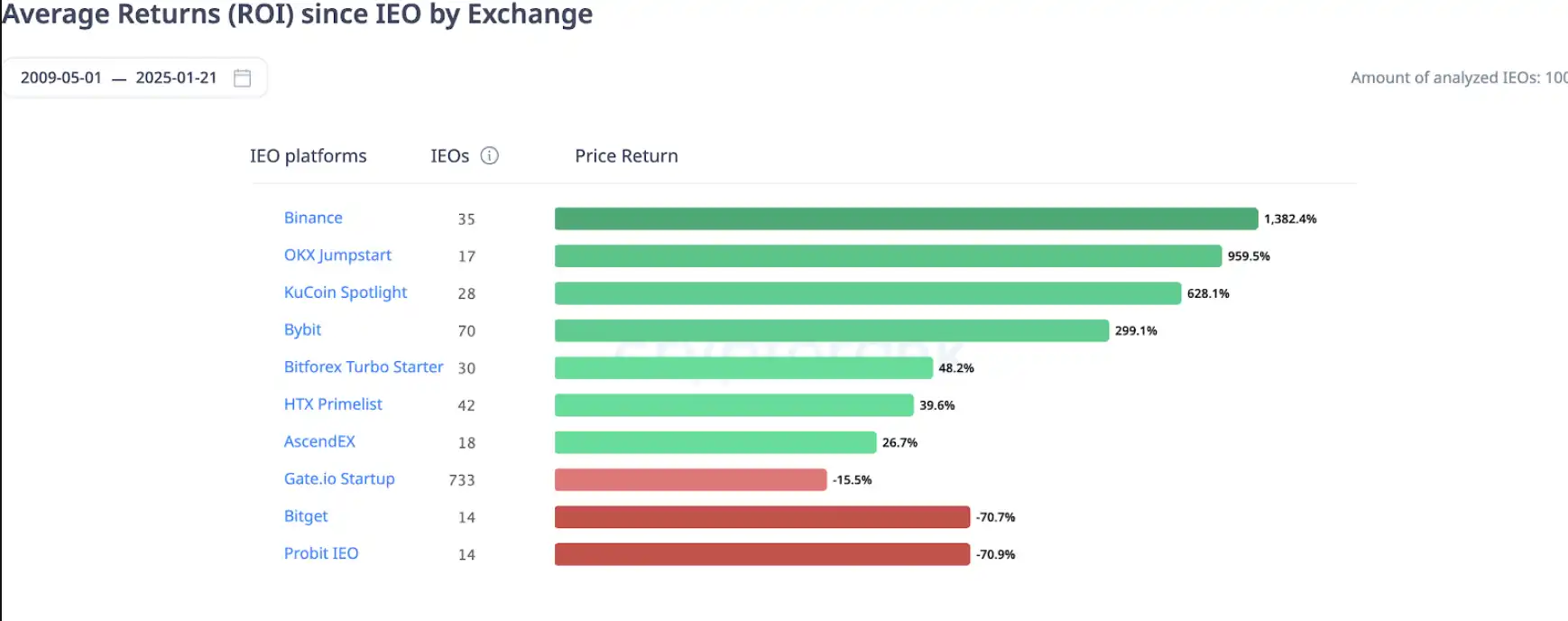This screenshot has width=1568, height=621.
Task: Open the OKX Jumpstart link
Action: pyautogui.click(x=337, y=255)
